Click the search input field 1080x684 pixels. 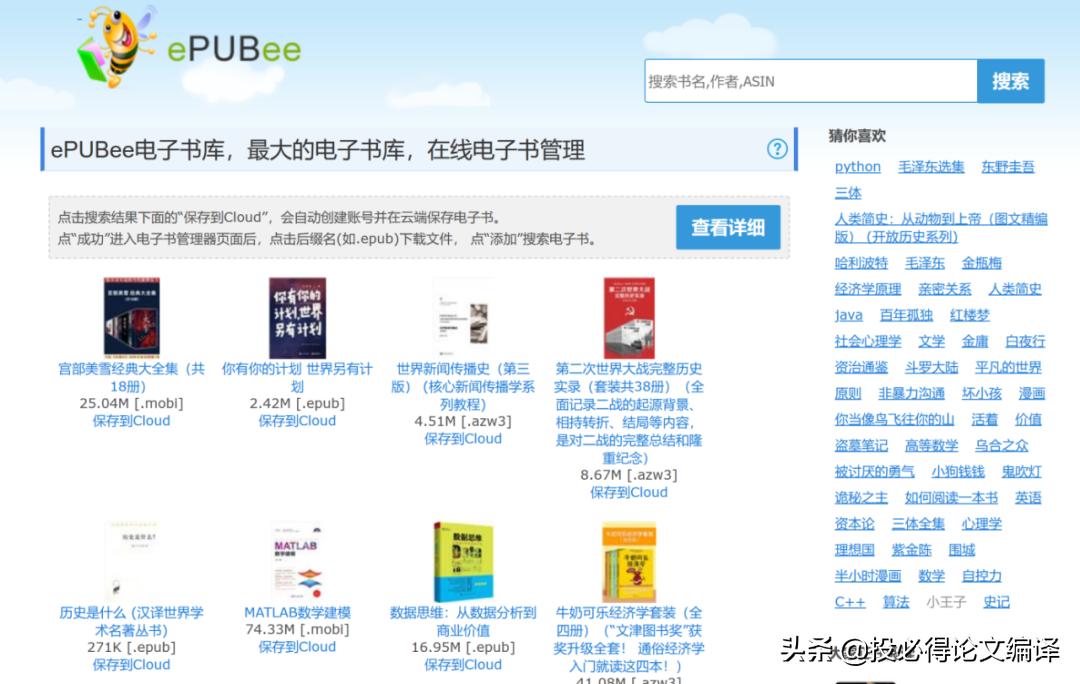click(x=810, y=83)
